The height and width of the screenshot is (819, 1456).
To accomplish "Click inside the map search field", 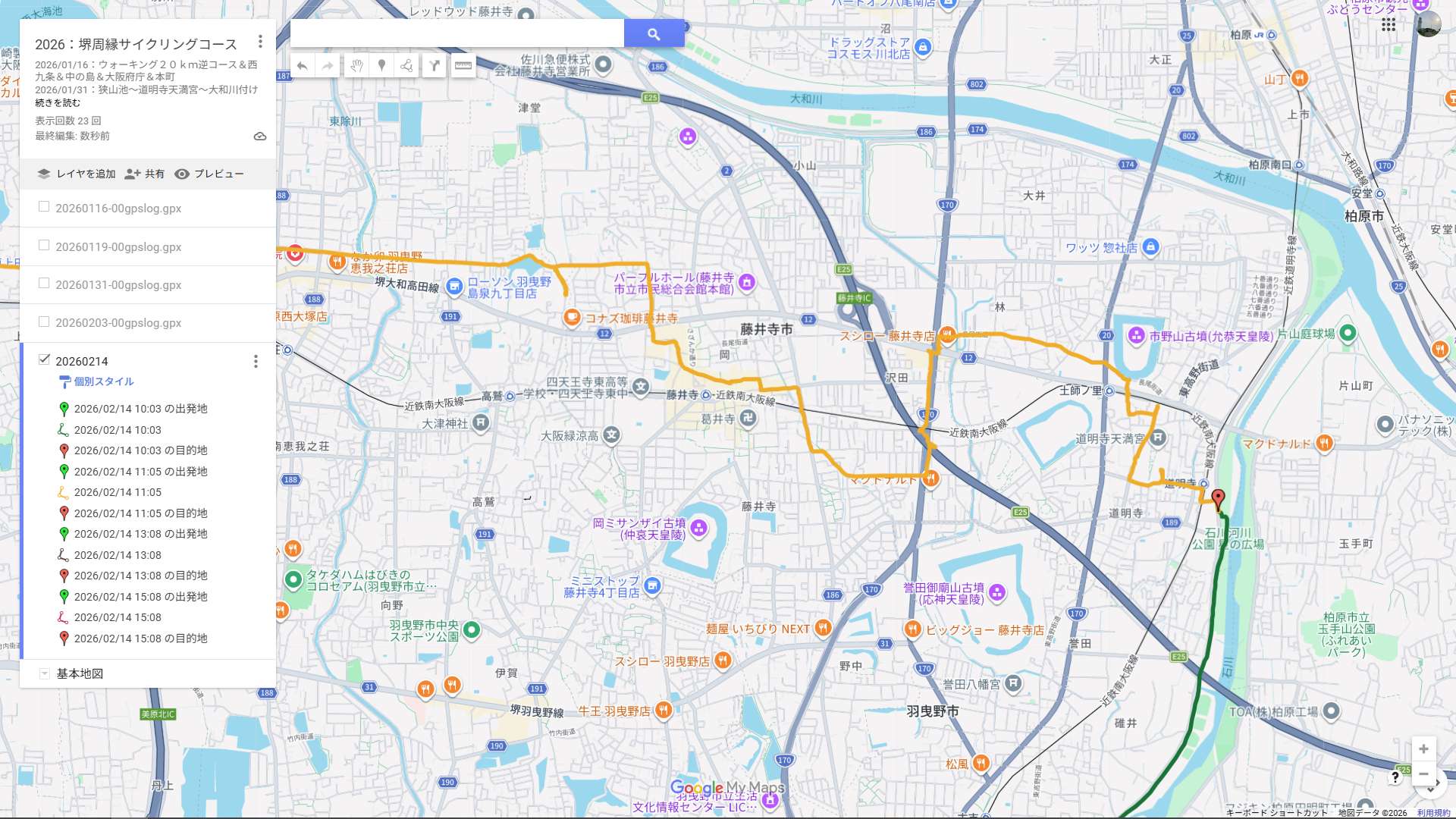I will [457, 33].
